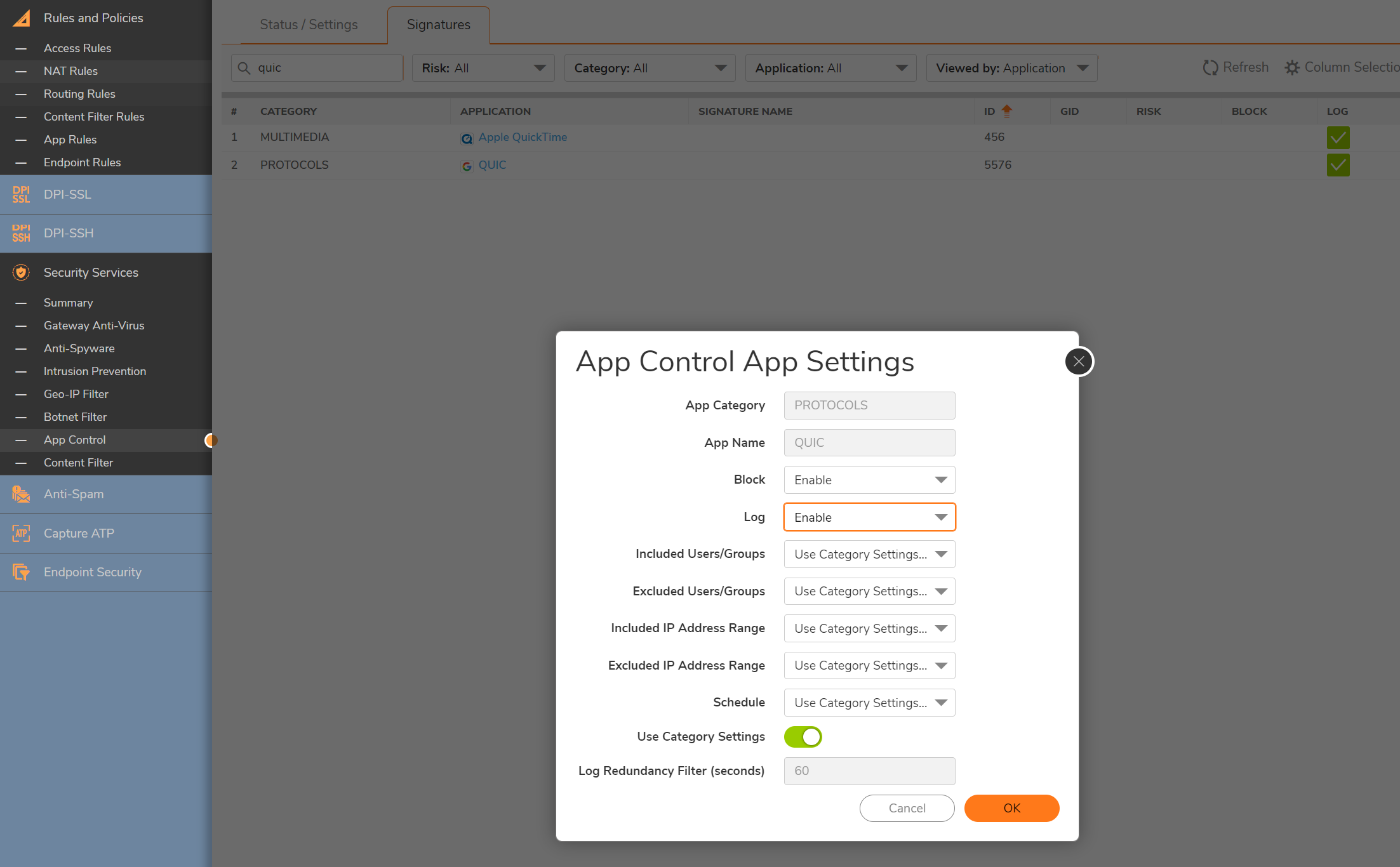Click the DPI-SSH sidebar icon

(21, 234)
